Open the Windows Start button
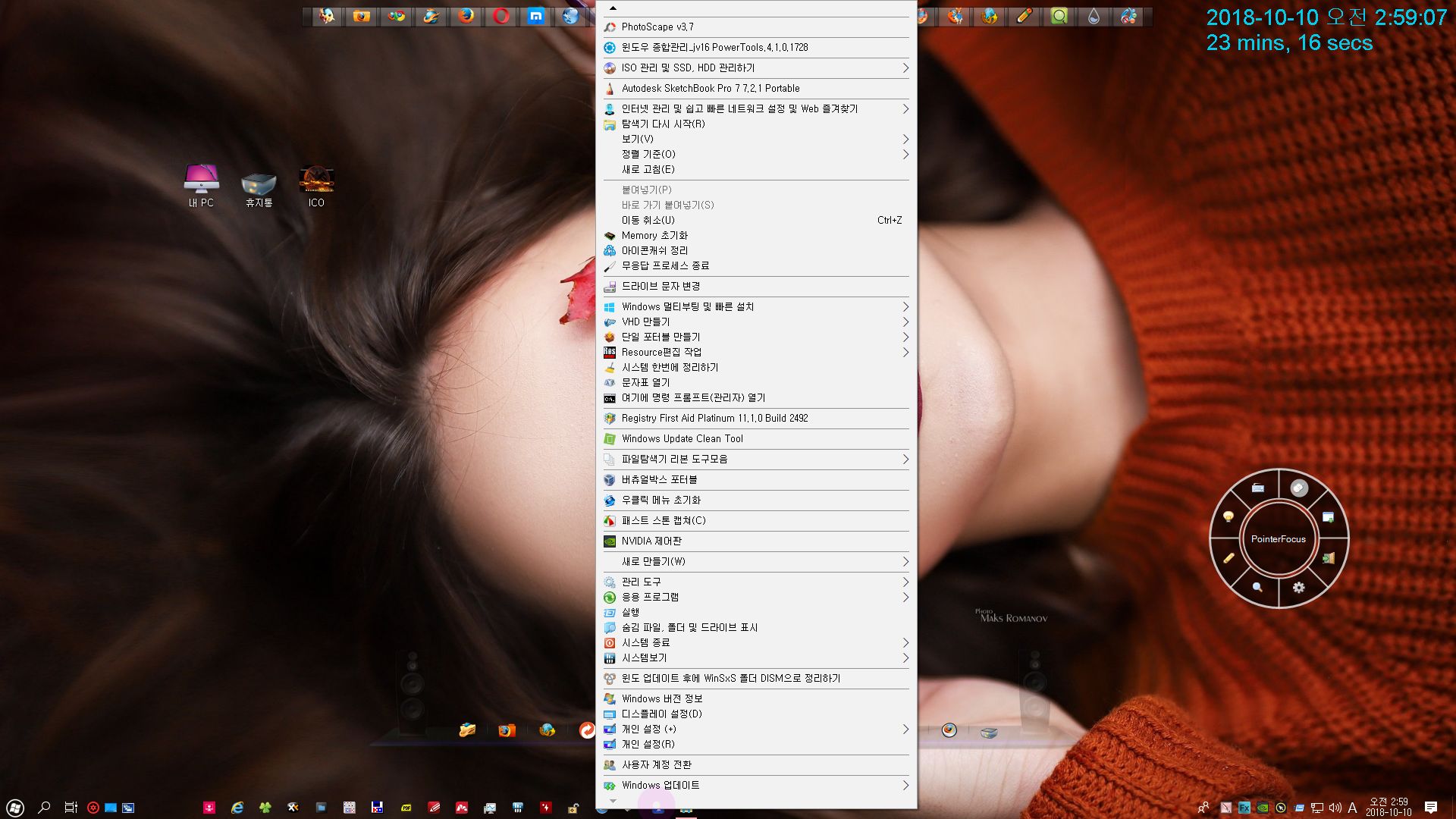 (15, 808)
